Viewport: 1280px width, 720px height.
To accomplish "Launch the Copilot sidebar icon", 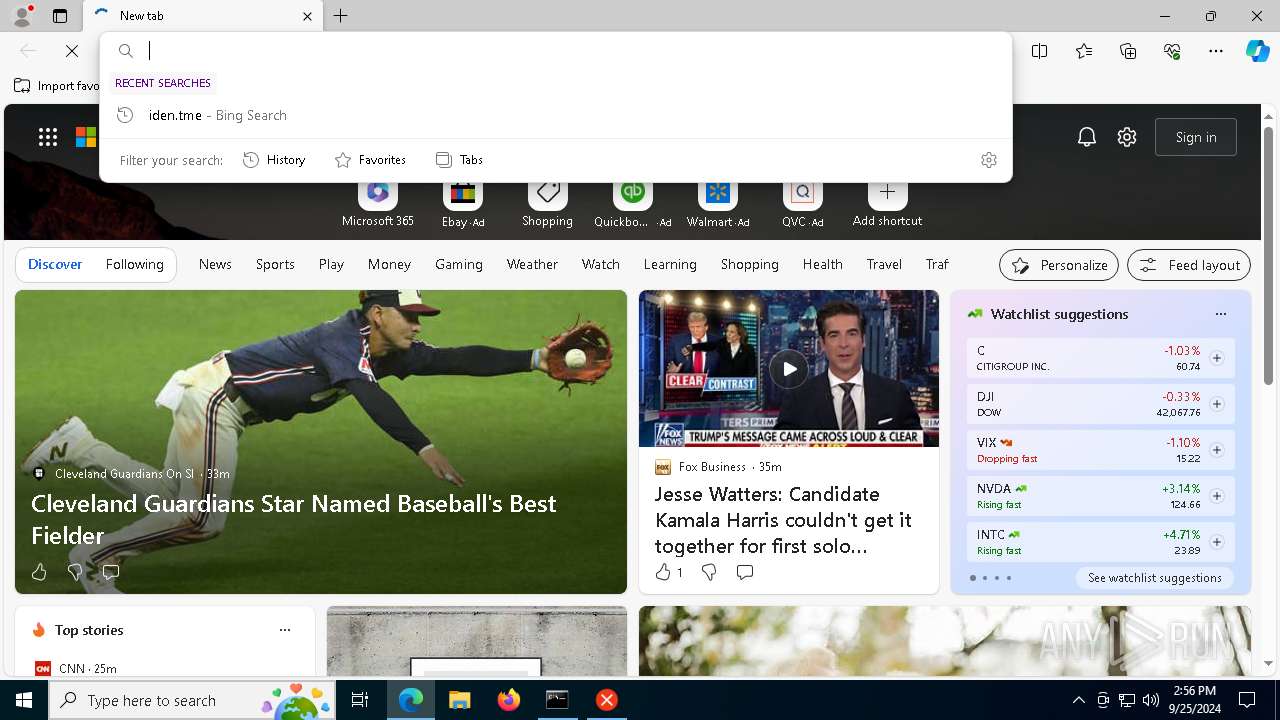I will (x=1257, y=51).
